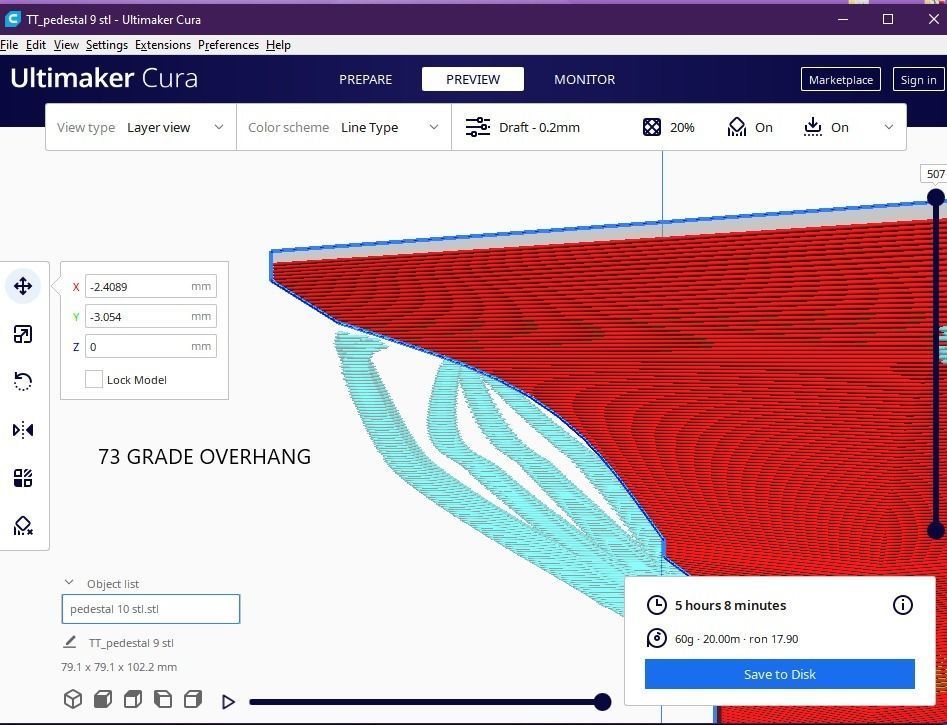Switch to the PREPARE stage
This screenshot has width=947, height=725.
(x=365, y=79)
